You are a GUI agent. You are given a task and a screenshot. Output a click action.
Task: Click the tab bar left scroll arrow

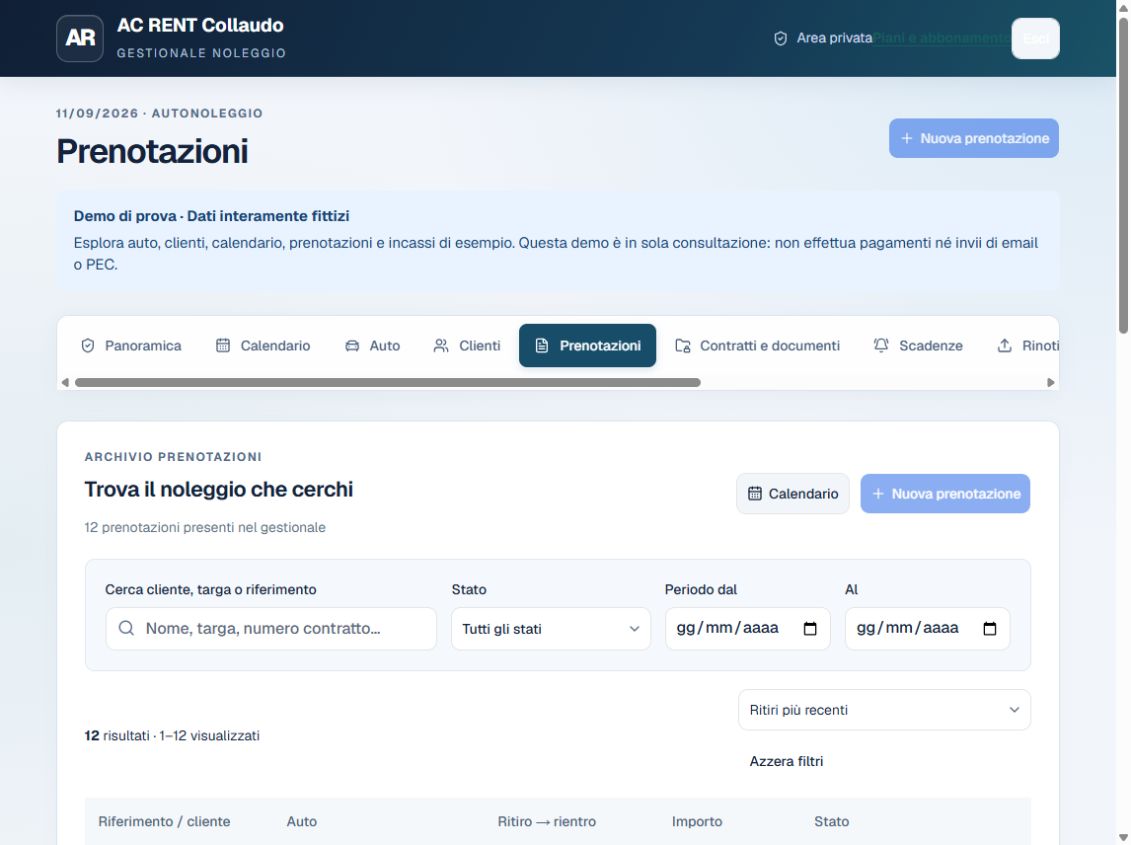click(65, 382)
